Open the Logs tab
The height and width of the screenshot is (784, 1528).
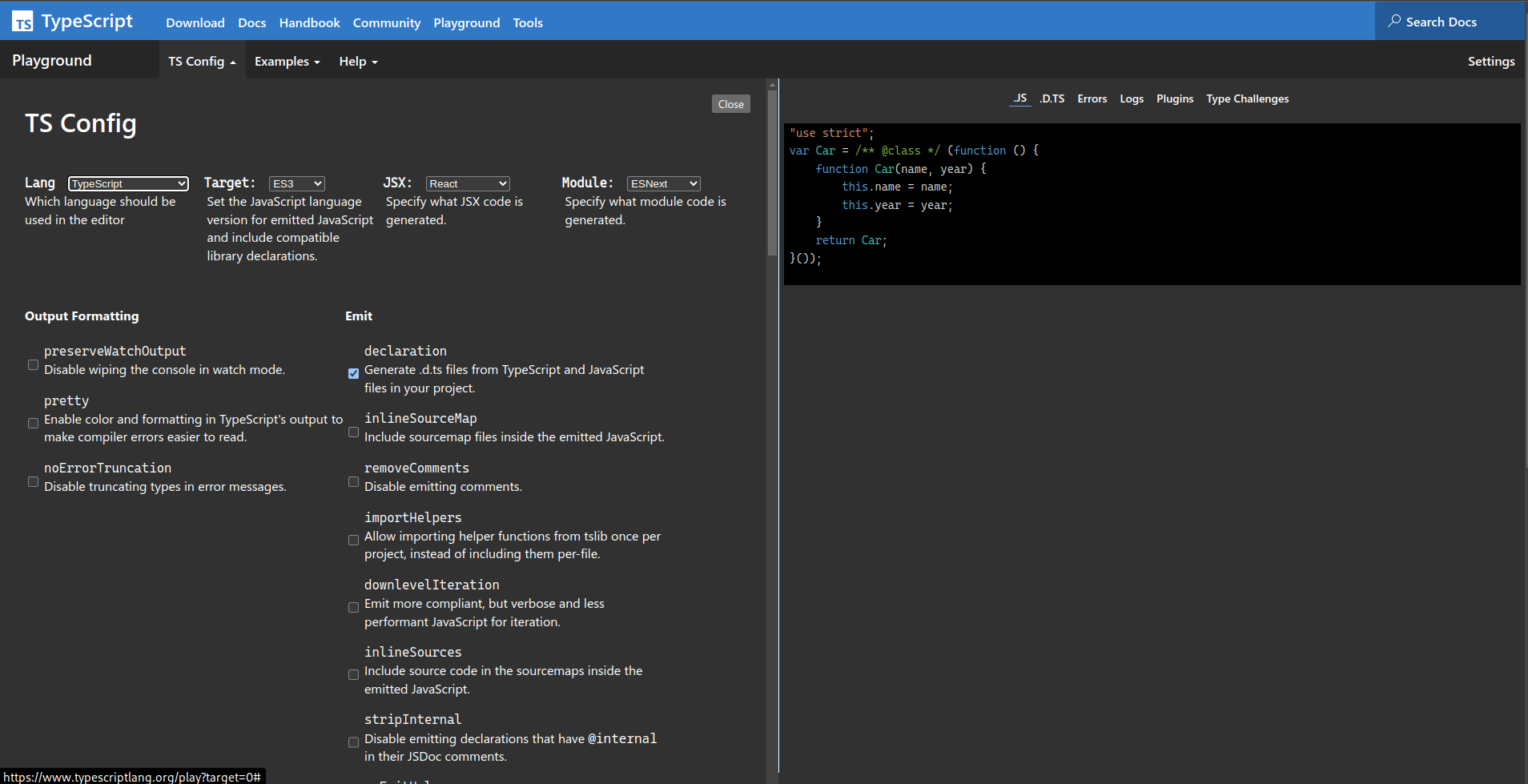(1132, 99)
